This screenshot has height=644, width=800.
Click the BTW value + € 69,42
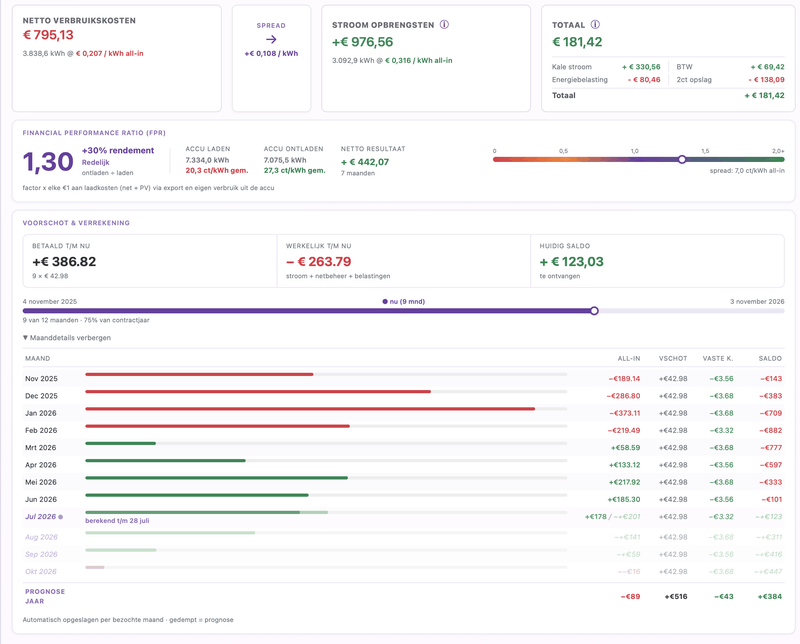point(767,67)
